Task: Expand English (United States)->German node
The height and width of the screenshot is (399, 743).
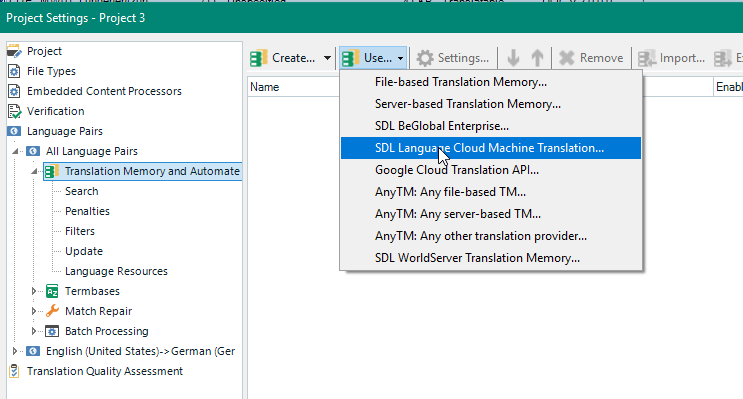Action: point(15,351)
